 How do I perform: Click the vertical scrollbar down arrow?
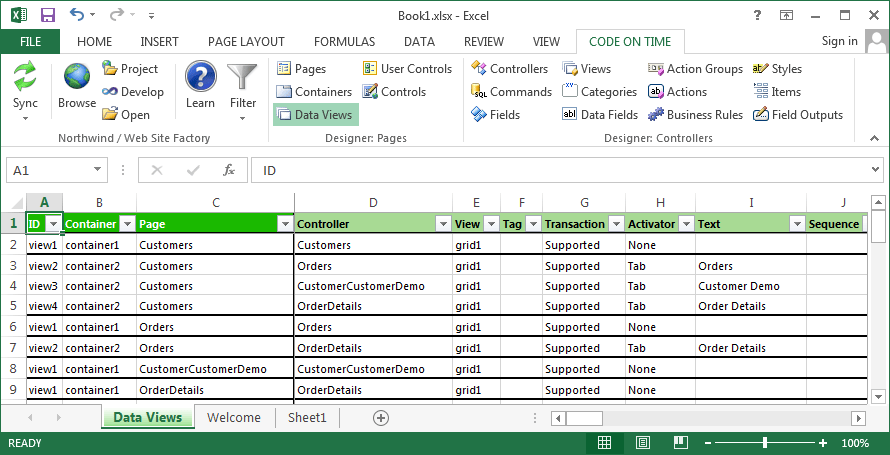pos(878,396)
